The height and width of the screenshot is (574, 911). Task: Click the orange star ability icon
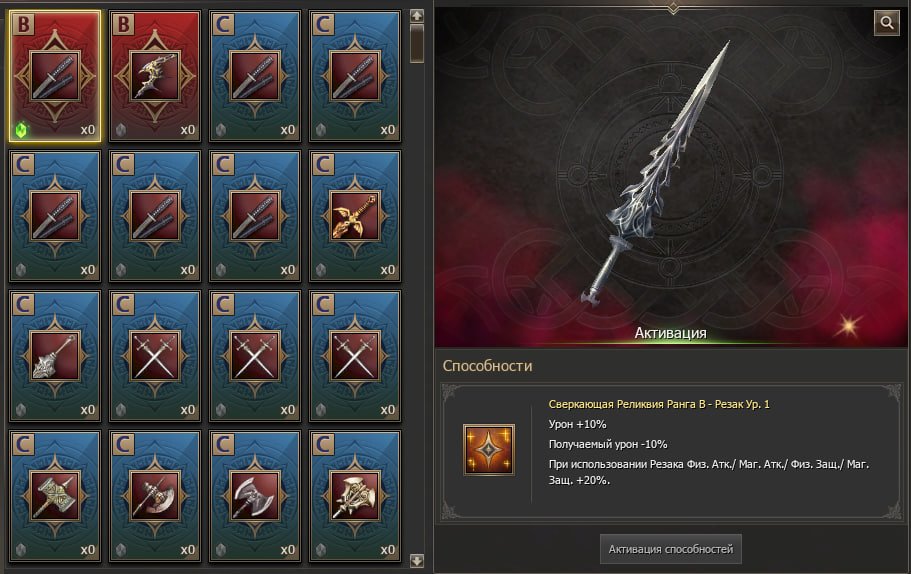click(489, 450)
